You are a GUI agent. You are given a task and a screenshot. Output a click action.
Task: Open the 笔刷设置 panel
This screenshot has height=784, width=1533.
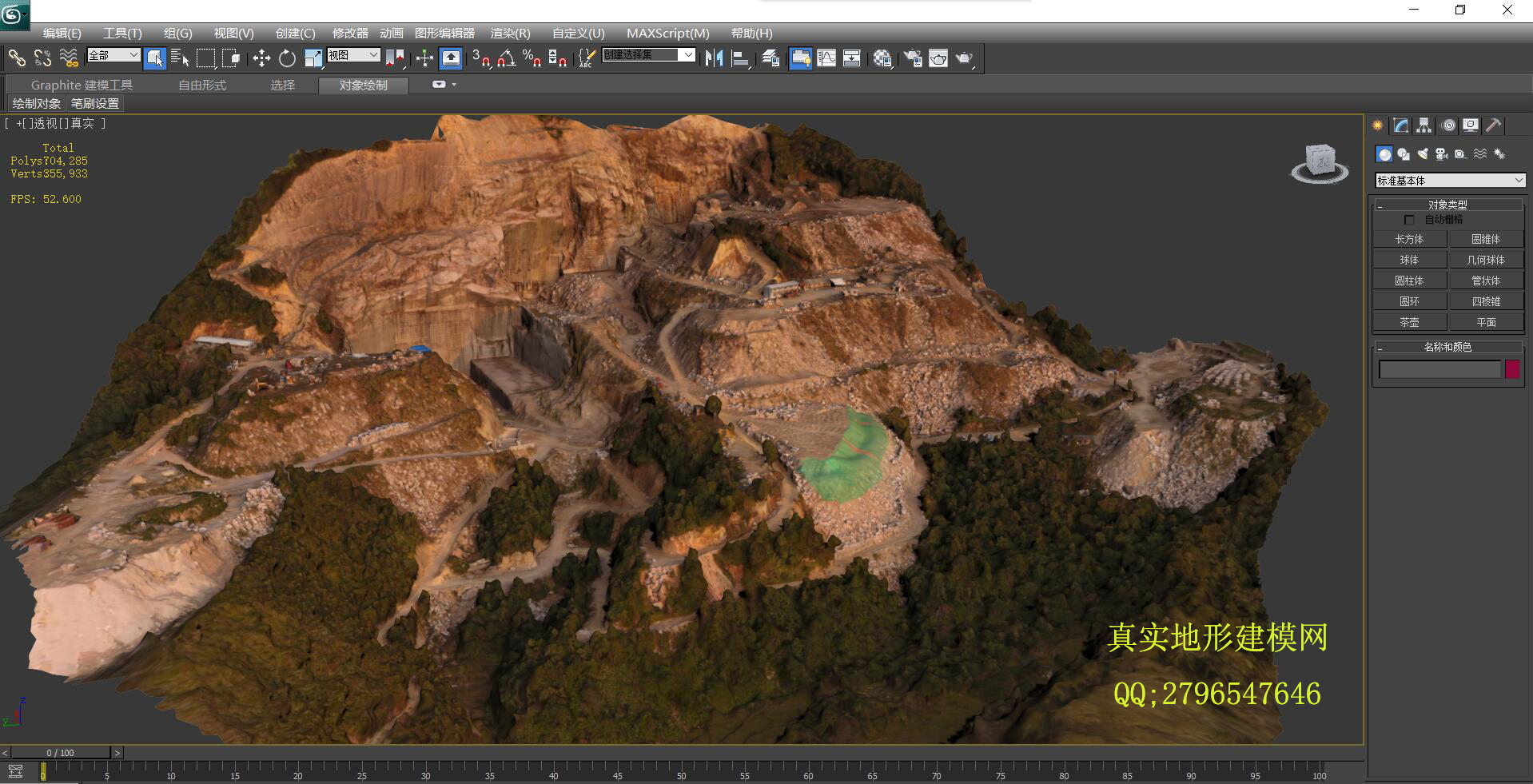[95, 103]
